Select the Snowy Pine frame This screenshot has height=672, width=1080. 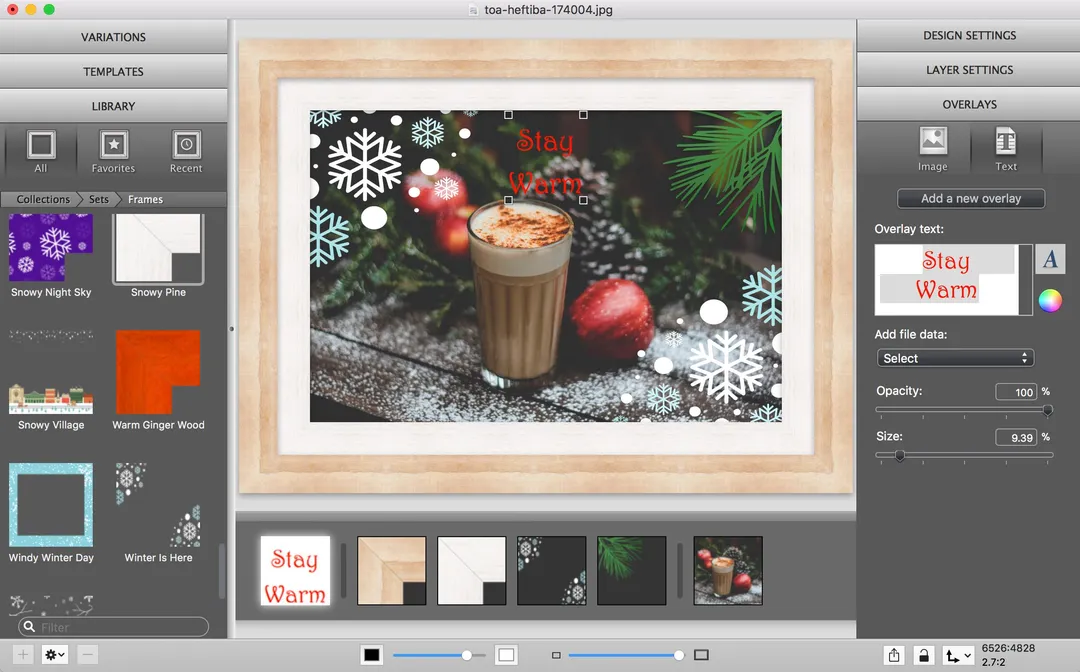tap(158, 255)
